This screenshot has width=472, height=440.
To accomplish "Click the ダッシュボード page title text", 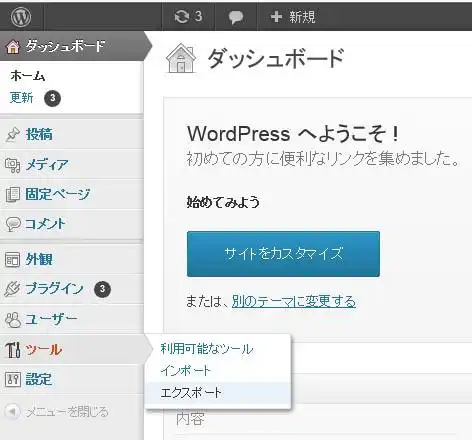I will 276,58.
